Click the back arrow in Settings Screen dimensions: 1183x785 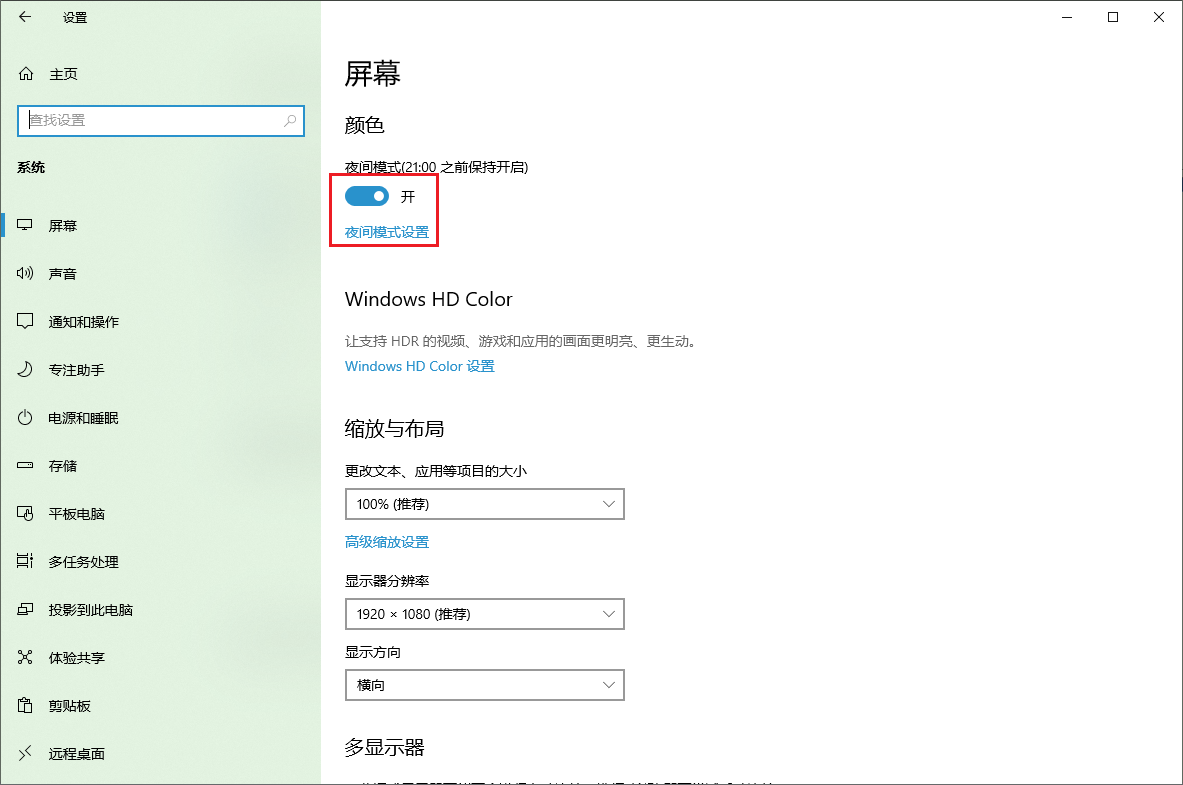point(24,17)
